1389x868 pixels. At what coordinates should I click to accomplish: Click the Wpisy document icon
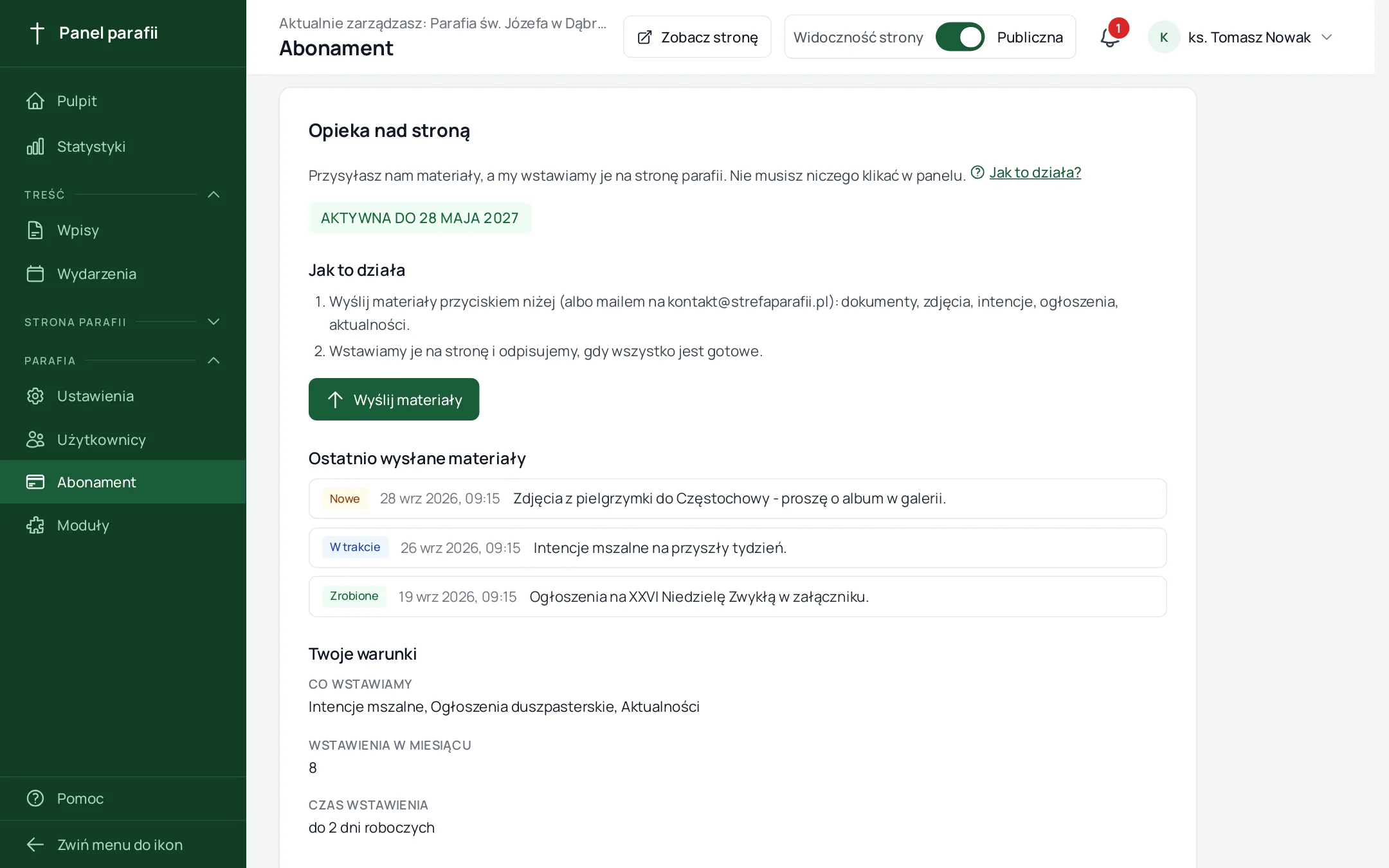tap(35, 230)
